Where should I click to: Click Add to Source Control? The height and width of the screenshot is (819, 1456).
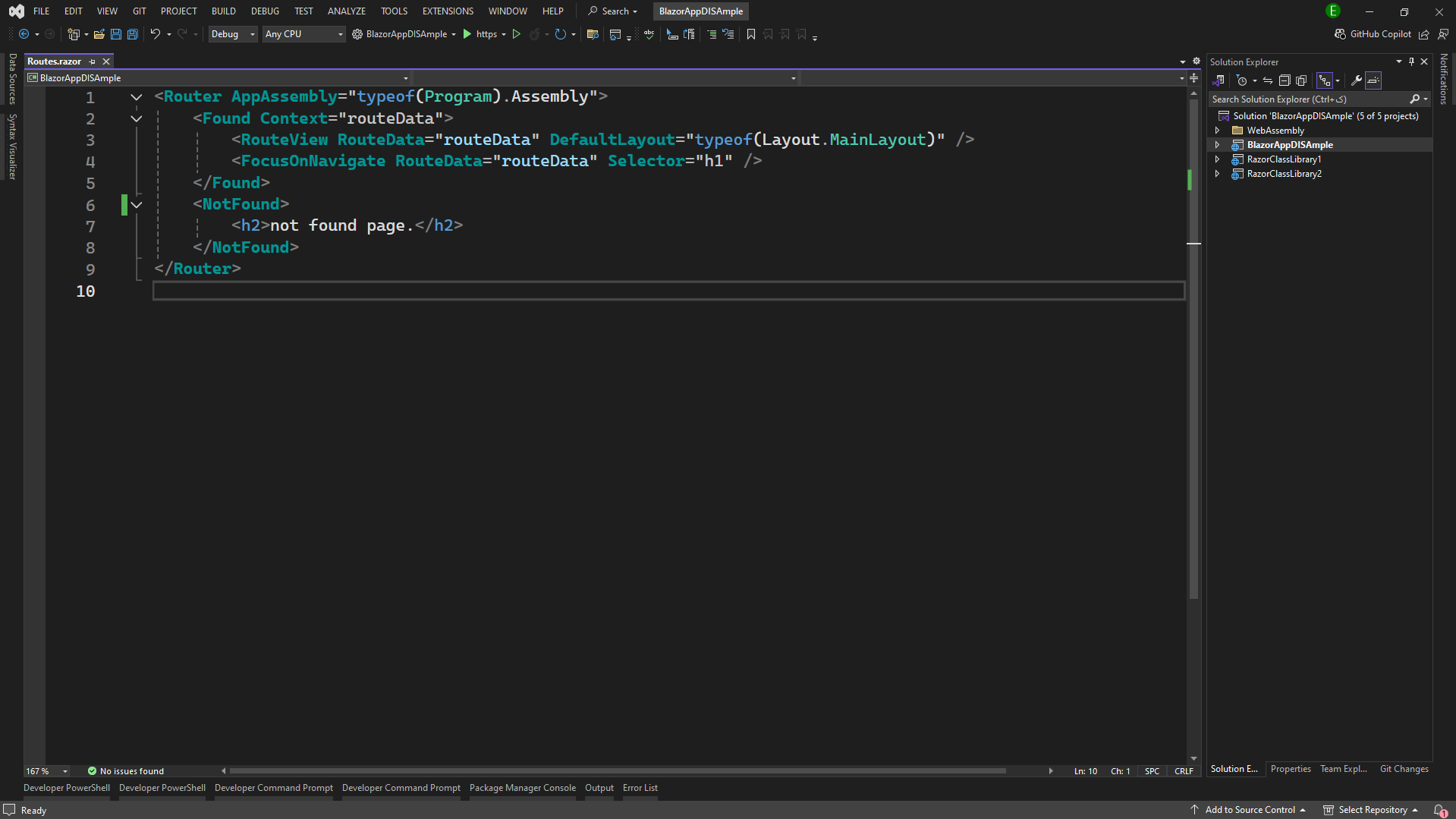coord(1248,810)
